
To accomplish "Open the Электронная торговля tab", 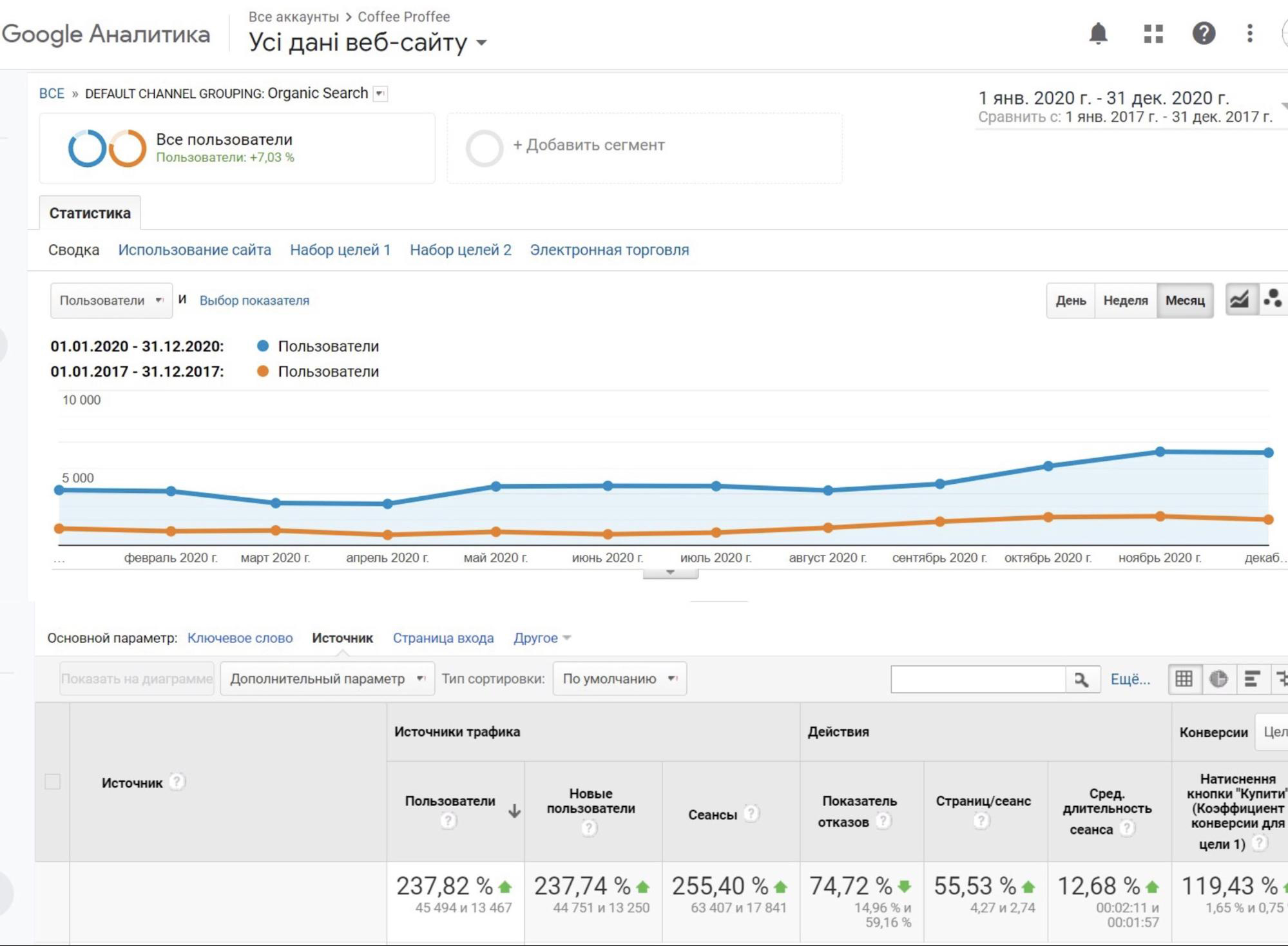I will [x=609, y=250].
